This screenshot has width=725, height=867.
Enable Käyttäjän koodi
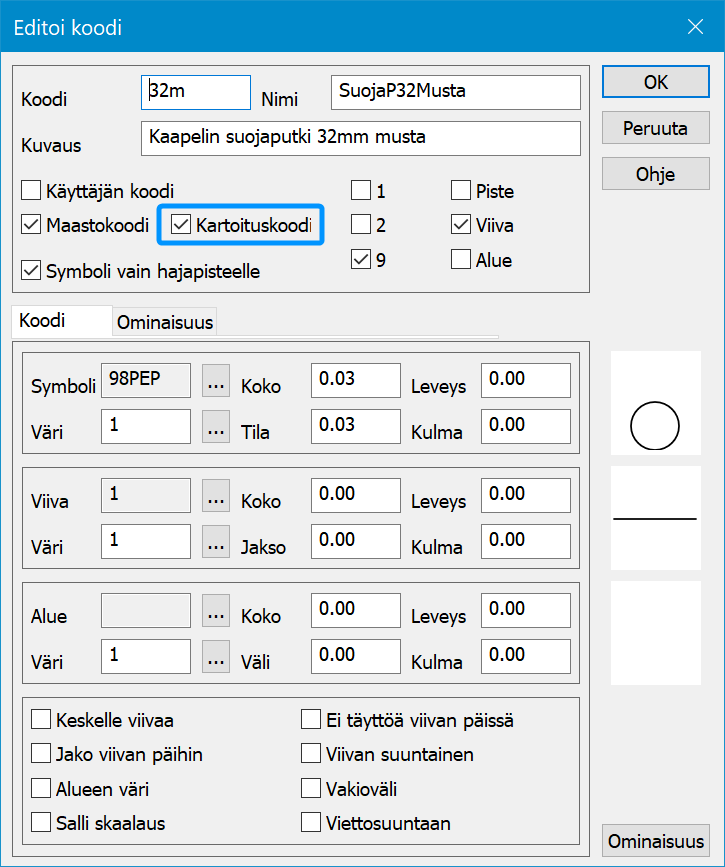tap(31, 190)
